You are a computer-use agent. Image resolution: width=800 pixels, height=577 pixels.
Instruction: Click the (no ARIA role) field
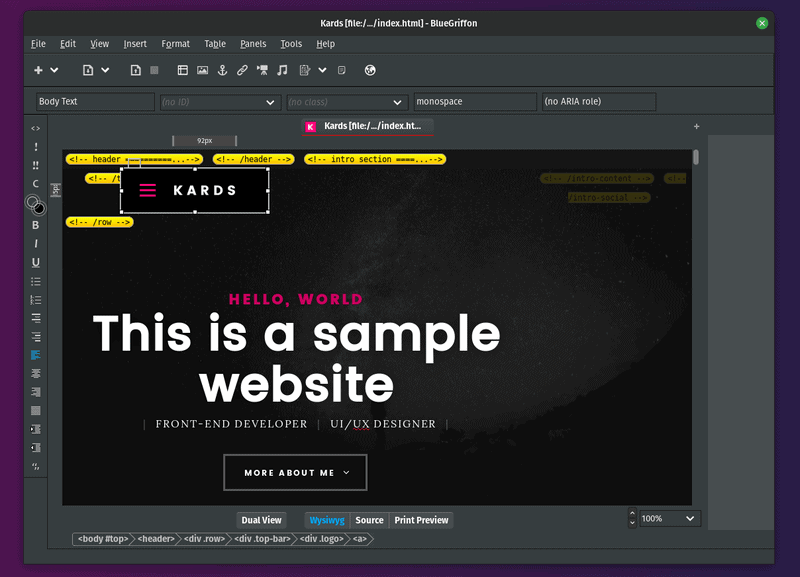[598, 102]
